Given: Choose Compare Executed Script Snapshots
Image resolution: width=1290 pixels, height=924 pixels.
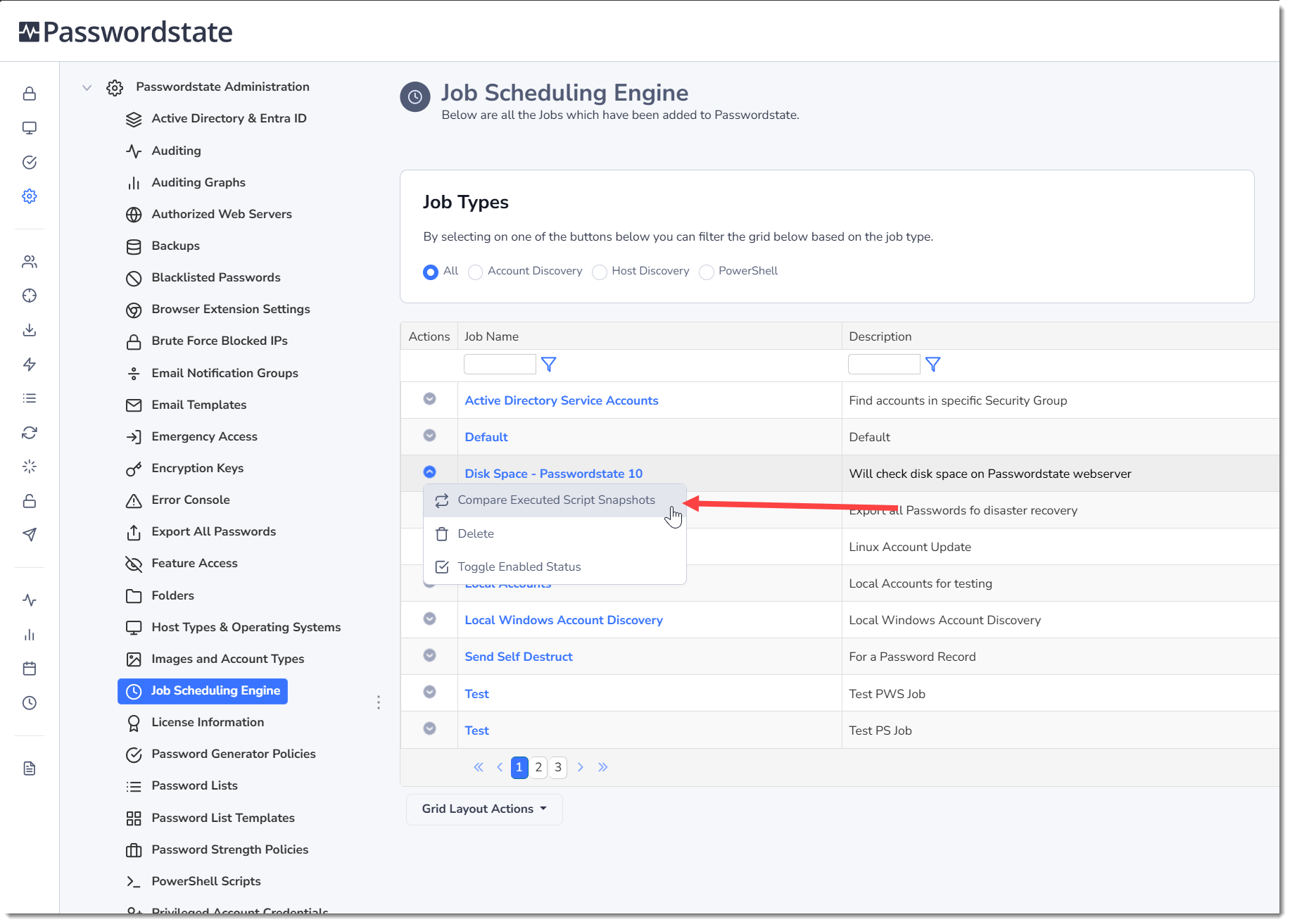Looking at the screenshot, I should click(555, 500).
